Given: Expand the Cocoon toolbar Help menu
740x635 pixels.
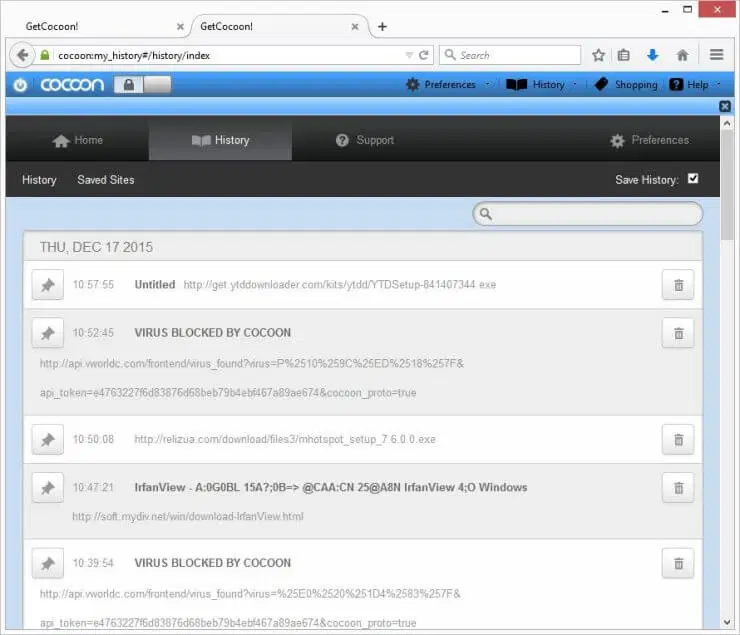Looking at the screenshot, I should (695, 84).
